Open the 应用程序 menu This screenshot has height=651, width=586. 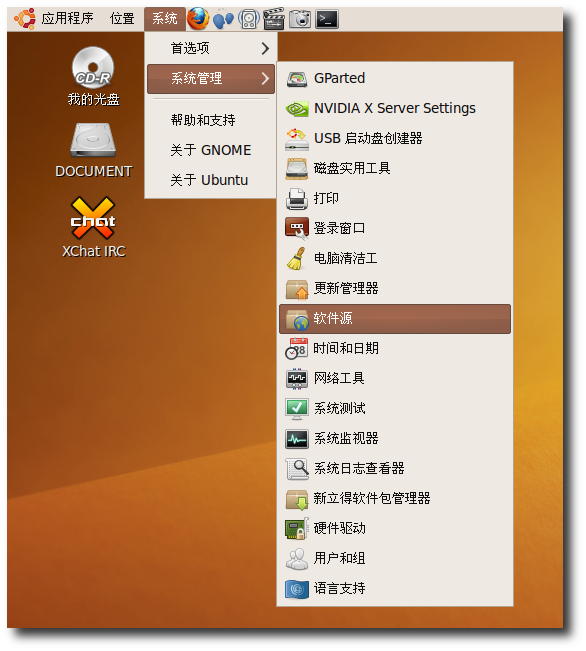[67, 19]
